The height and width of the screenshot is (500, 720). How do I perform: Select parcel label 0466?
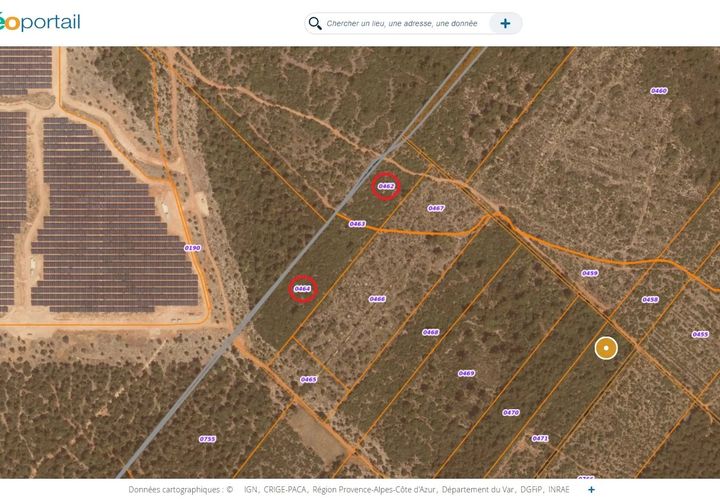click(377, 299)
